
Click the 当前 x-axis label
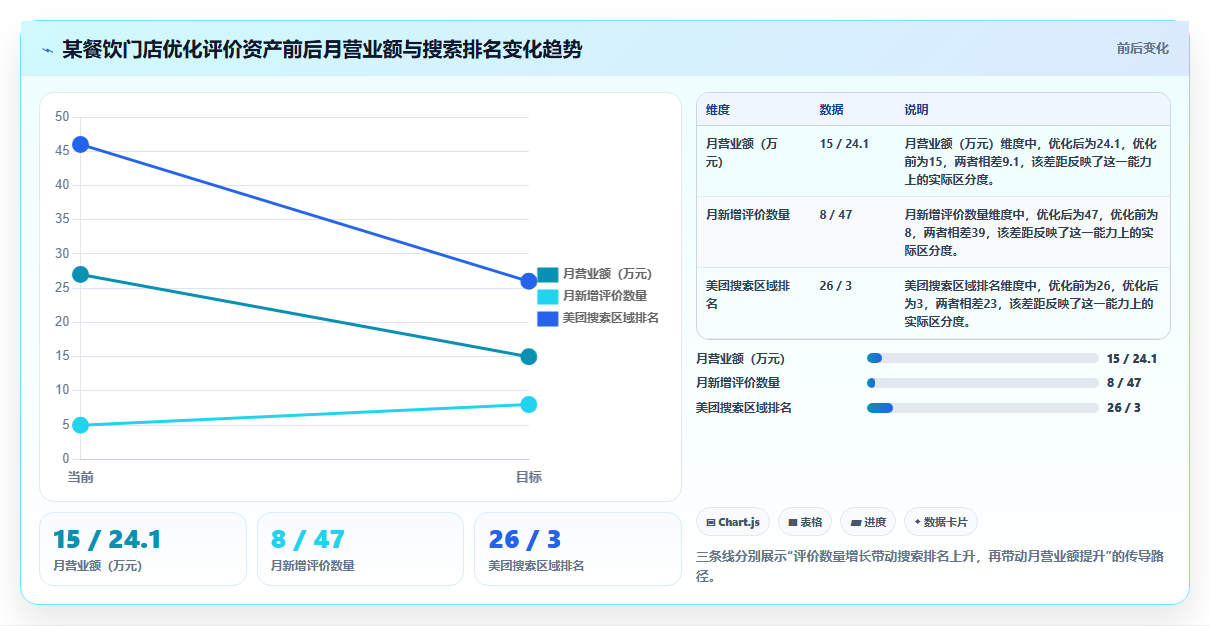tap(81, 477)
